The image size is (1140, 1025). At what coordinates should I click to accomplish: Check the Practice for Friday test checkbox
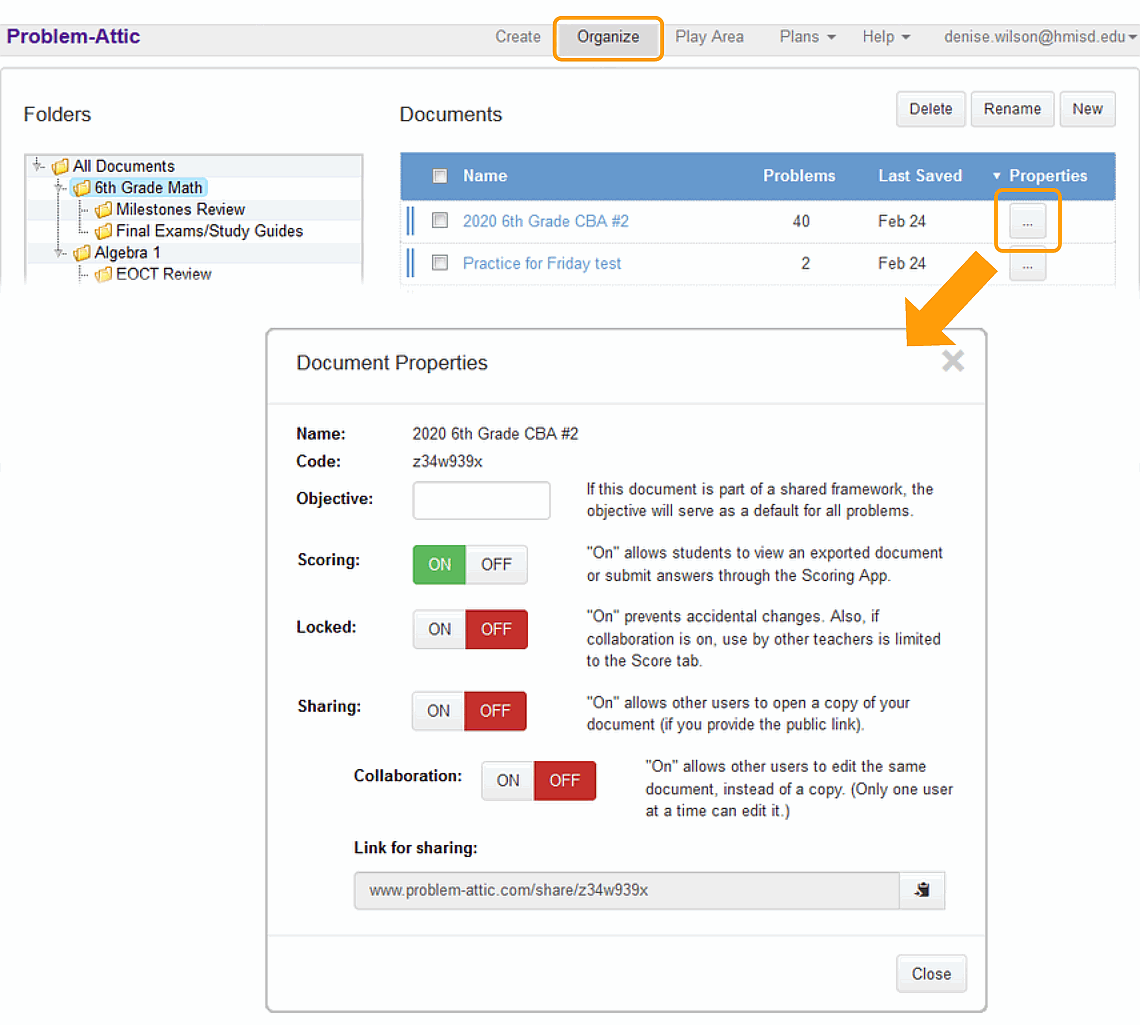[440, 262]
